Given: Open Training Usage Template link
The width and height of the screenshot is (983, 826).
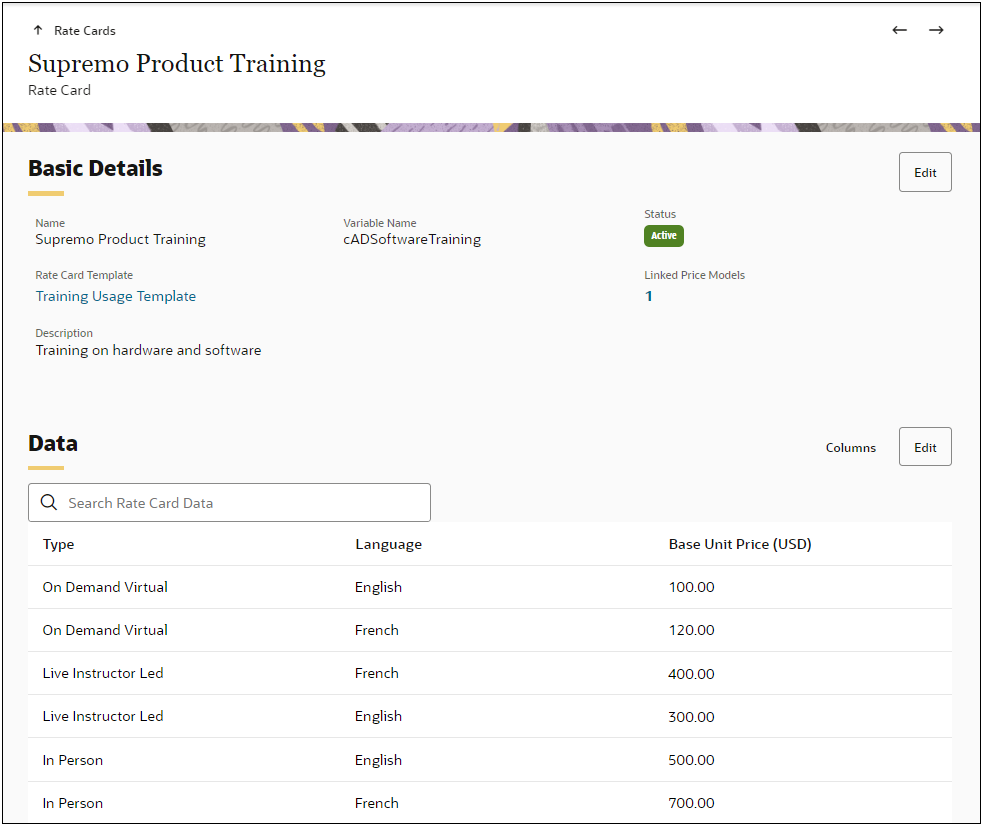Looking at the screenshot, I should [116, 296].
